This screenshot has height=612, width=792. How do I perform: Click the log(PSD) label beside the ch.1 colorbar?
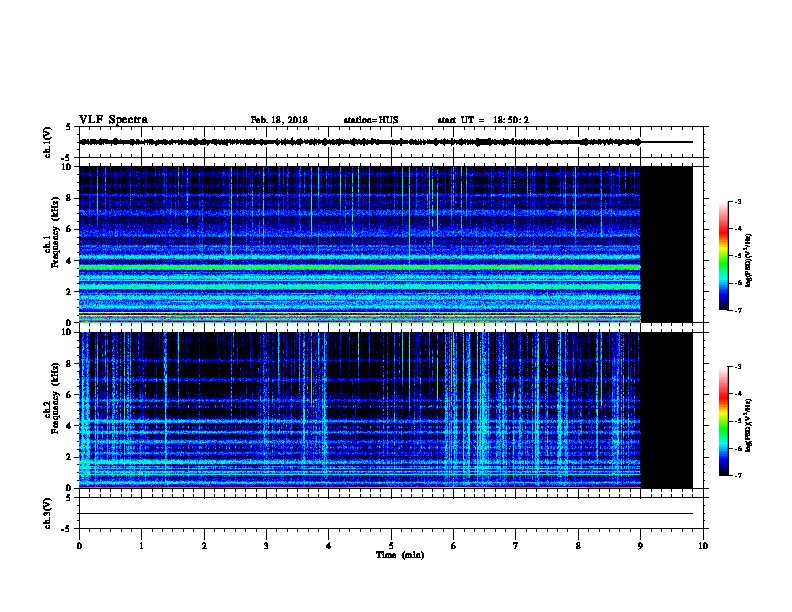click(x=748, y=260)
